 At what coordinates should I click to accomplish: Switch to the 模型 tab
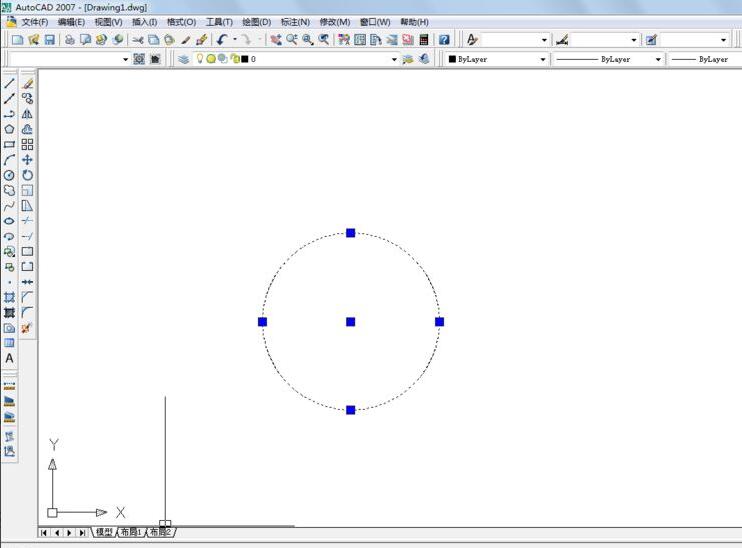tap(104, 532)
